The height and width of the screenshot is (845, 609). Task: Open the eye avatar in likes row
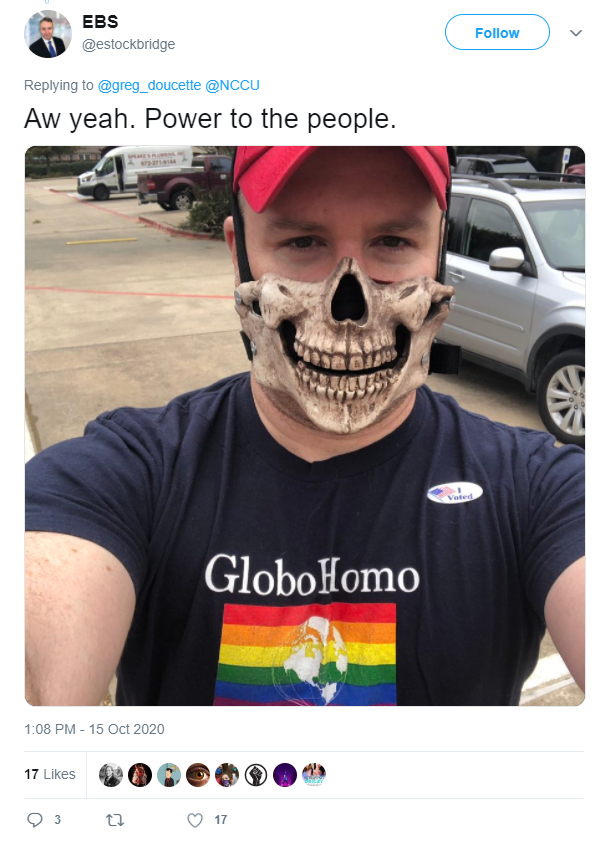[x=198, y=775]
